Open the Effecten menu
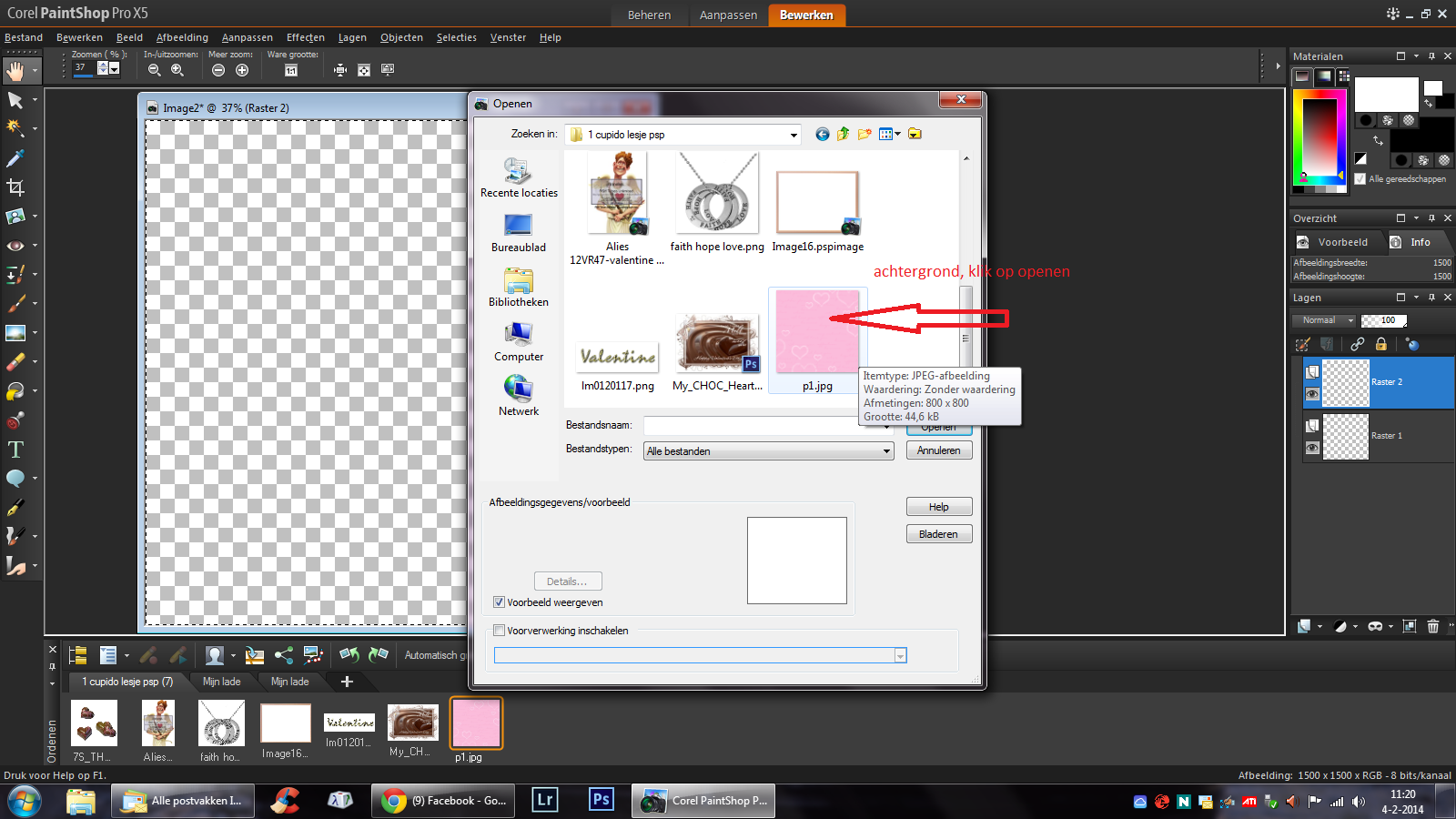The width and height of the screenshot is (1456, 819). [306, 37]
